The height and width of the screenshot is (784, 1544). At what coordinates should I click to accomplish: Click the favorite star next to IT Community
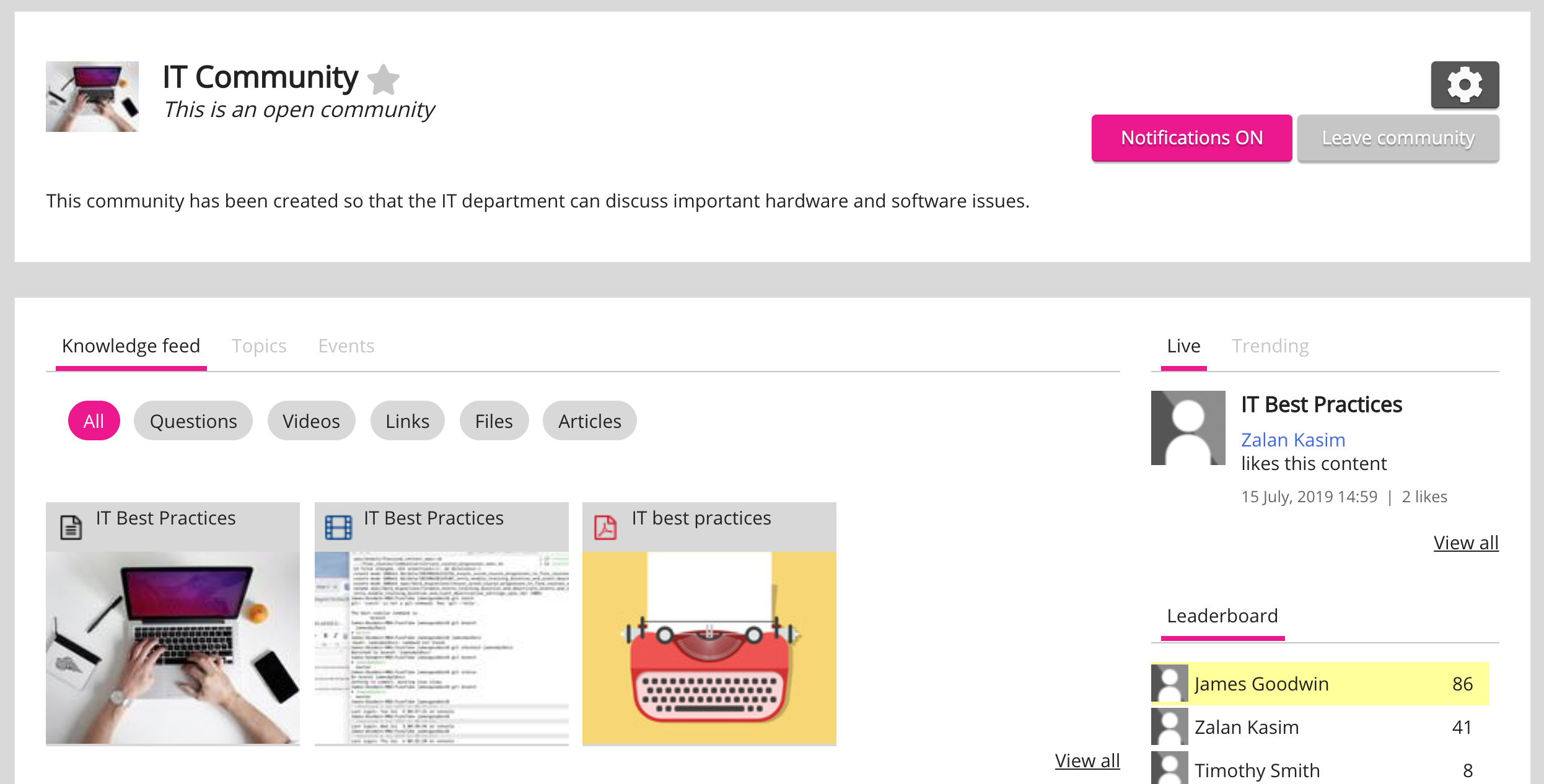384,80
